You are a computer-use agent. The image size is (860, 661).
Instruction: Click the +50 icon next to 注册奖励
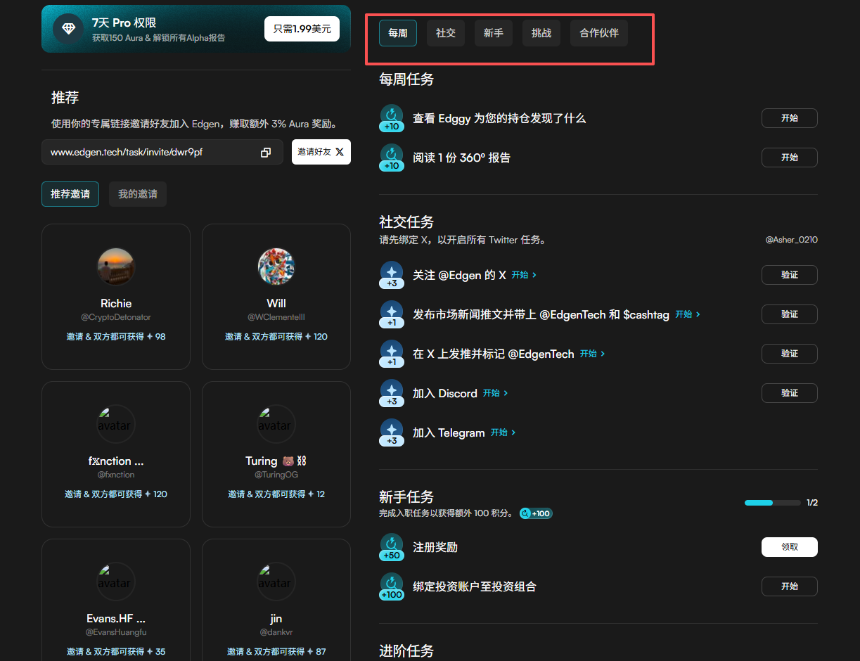(391, 547)
